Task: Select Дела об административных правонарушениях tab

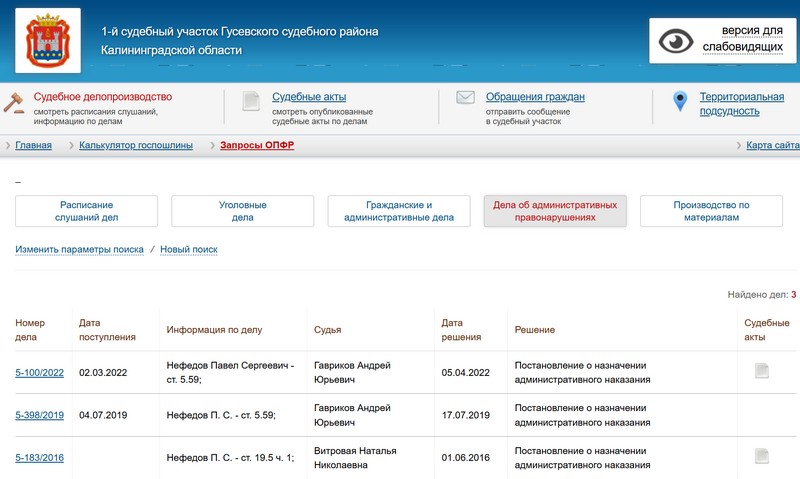Action: pos(555,211)
